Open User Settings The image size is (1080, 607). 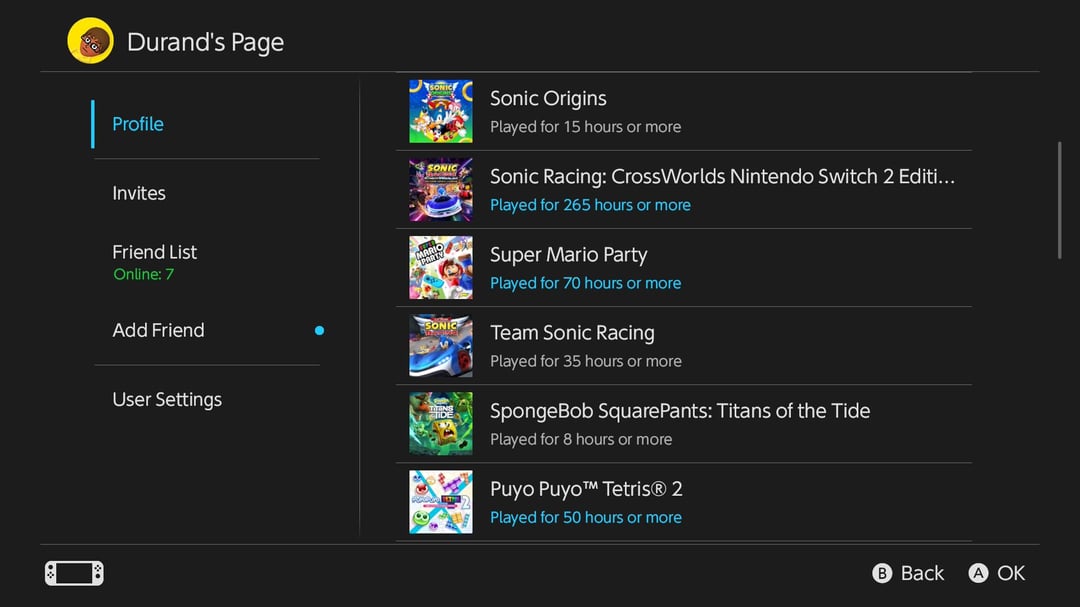click(167, 399)
